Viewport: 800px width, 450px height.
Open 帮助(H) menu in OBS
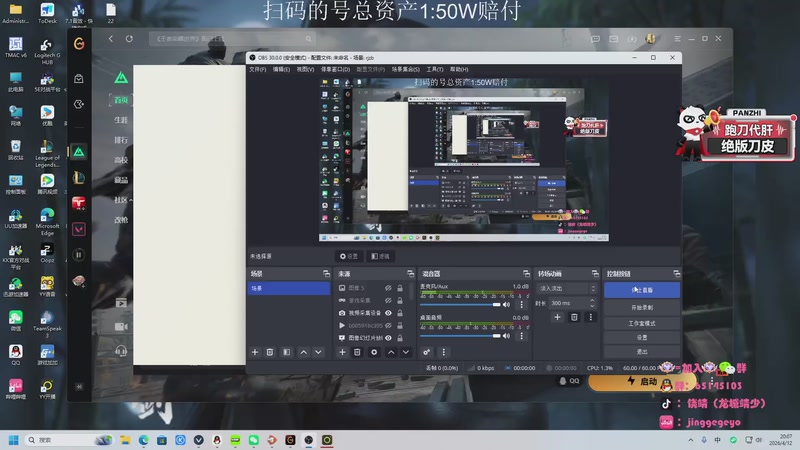pyautogui.click(x=459, y=69)
